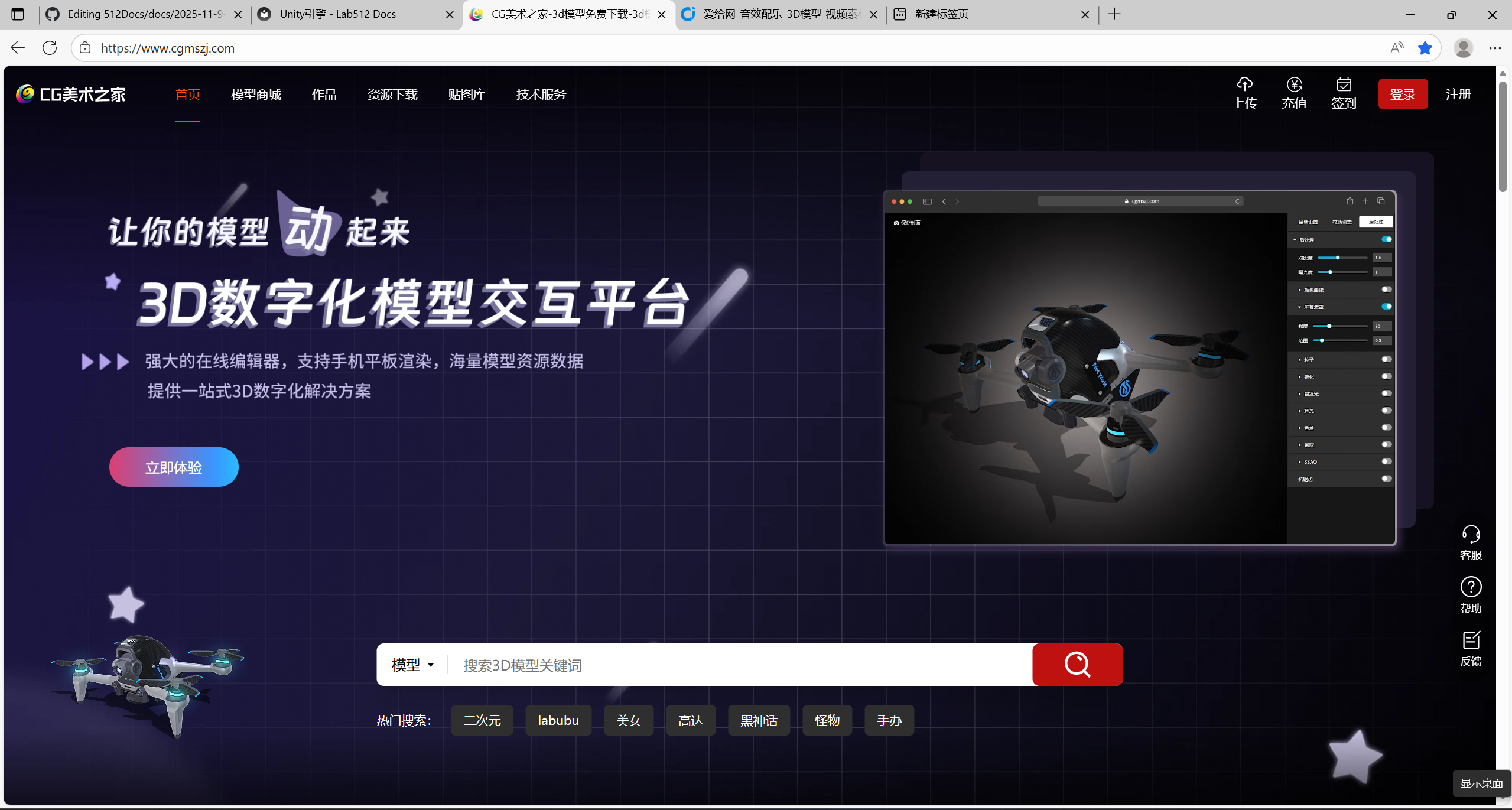
Task: Open the 模型 search type dropdown
Action: (412, 665)
